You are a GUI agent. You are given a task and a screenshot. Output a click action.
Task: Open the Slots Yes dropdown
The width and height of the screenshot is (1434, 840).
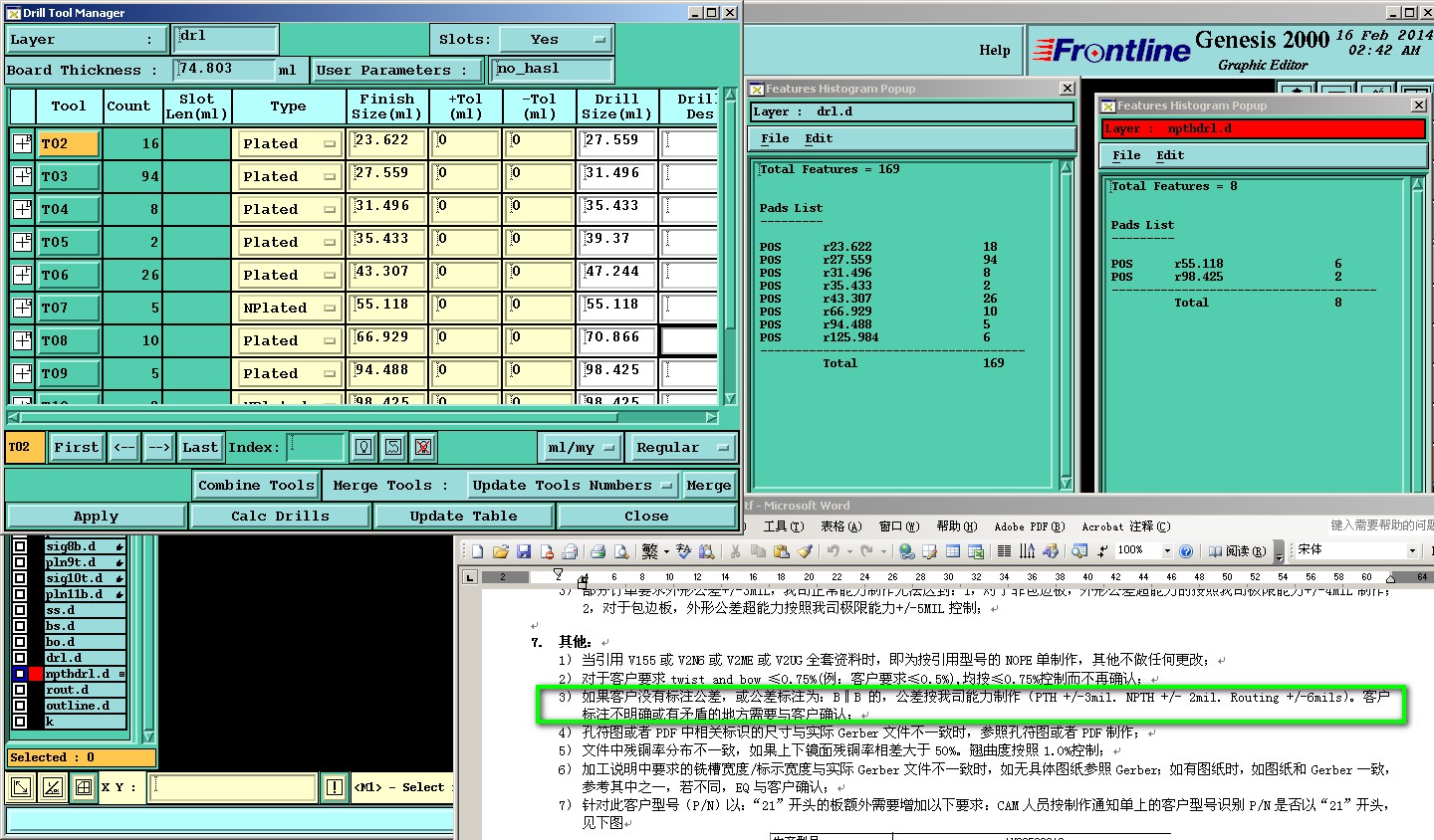coord(555,40)
